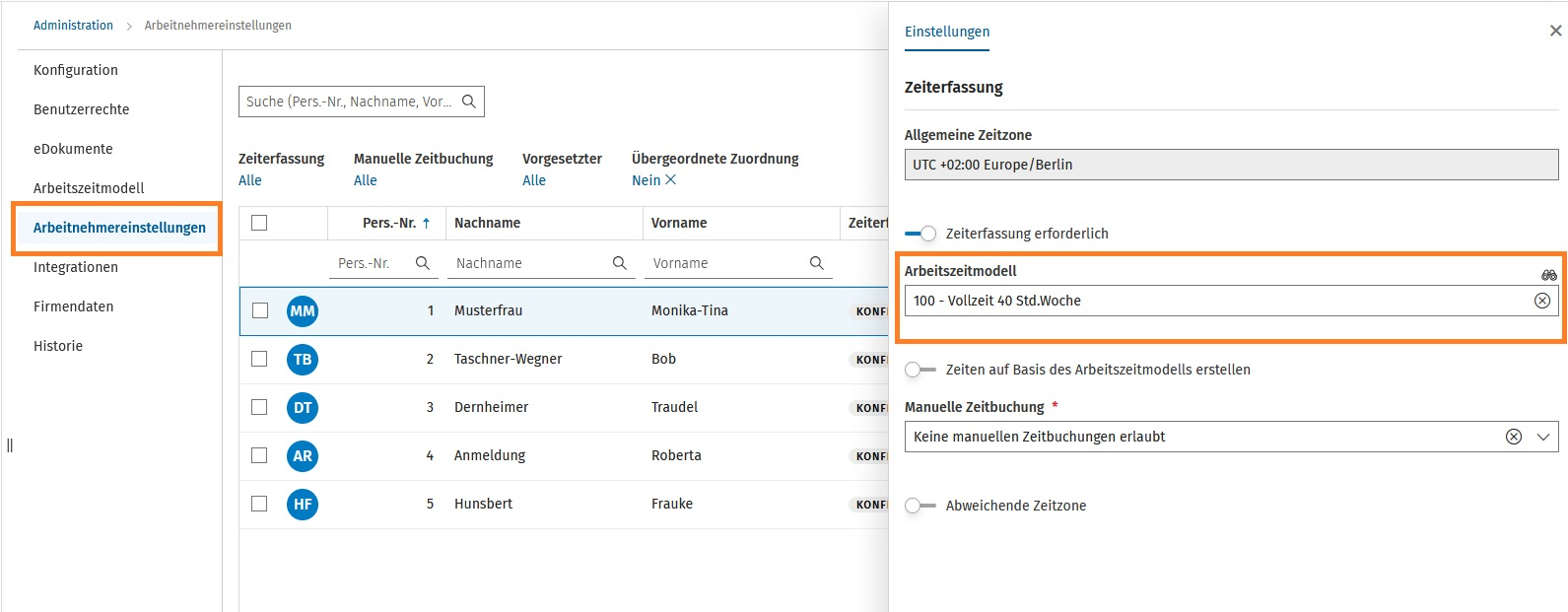Select the checkbox for Dernheimer row
This screenshot has width=1568, height=612.
pyautogui.click(x=259, y=407)
